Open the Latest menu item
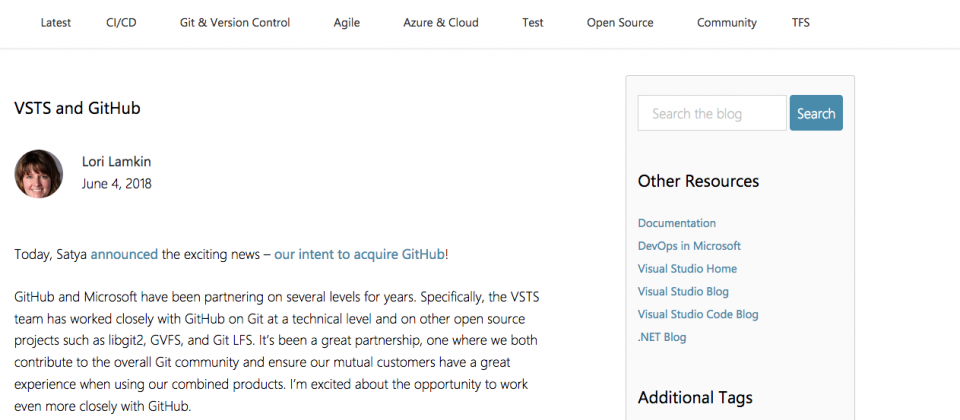 click(x=56, y=23)
